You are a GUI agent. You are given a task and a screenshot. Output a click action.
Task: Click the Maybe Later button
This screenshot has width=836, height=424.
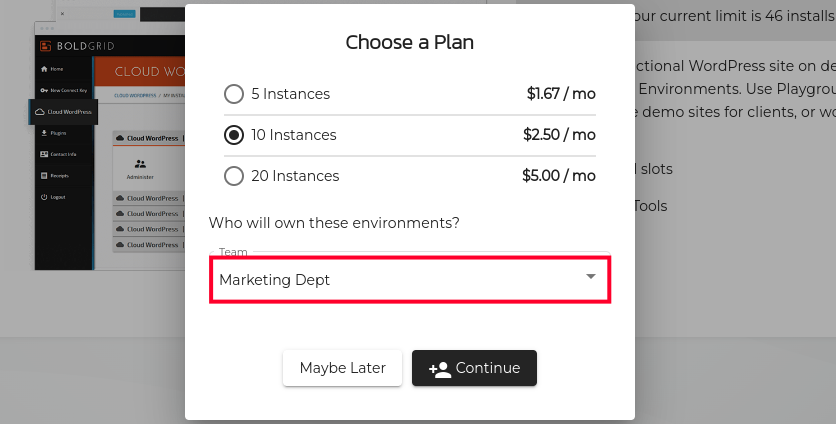[x=342, y=368]
